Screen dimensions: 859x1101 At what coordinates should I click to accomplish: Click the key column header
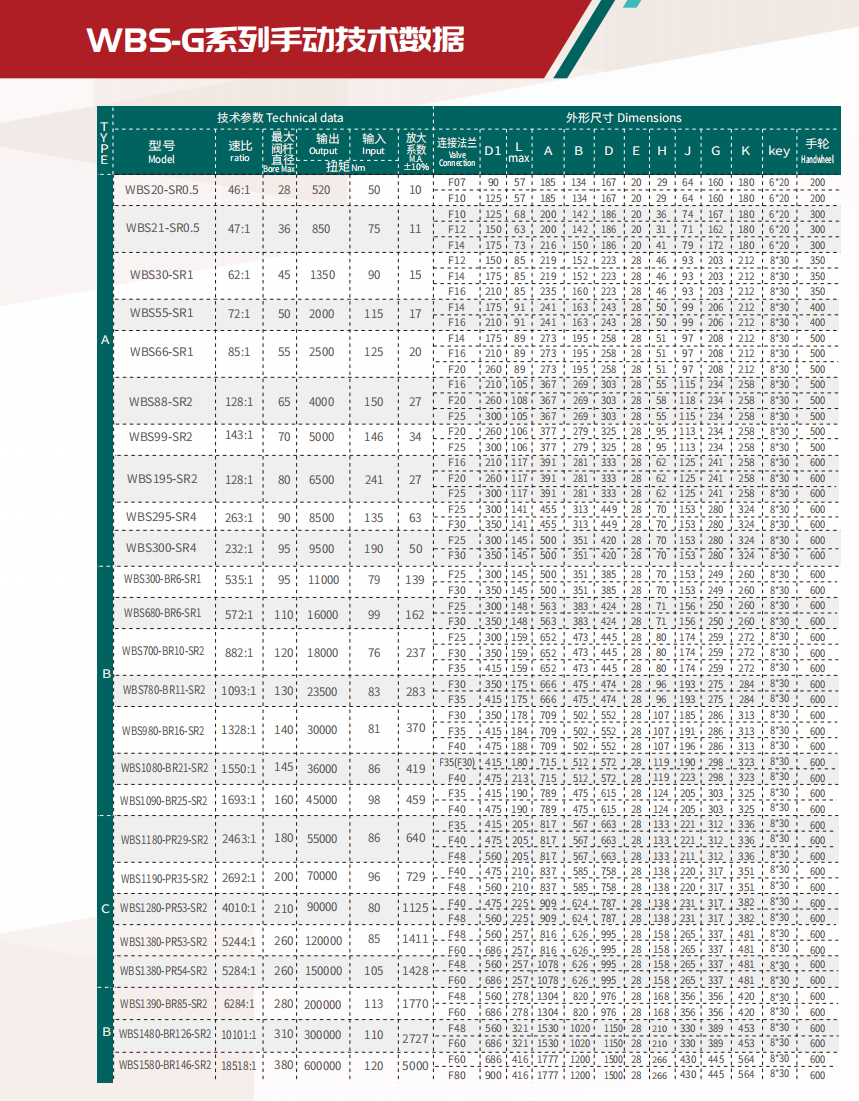pyautogui.click(x=779, y=151)
